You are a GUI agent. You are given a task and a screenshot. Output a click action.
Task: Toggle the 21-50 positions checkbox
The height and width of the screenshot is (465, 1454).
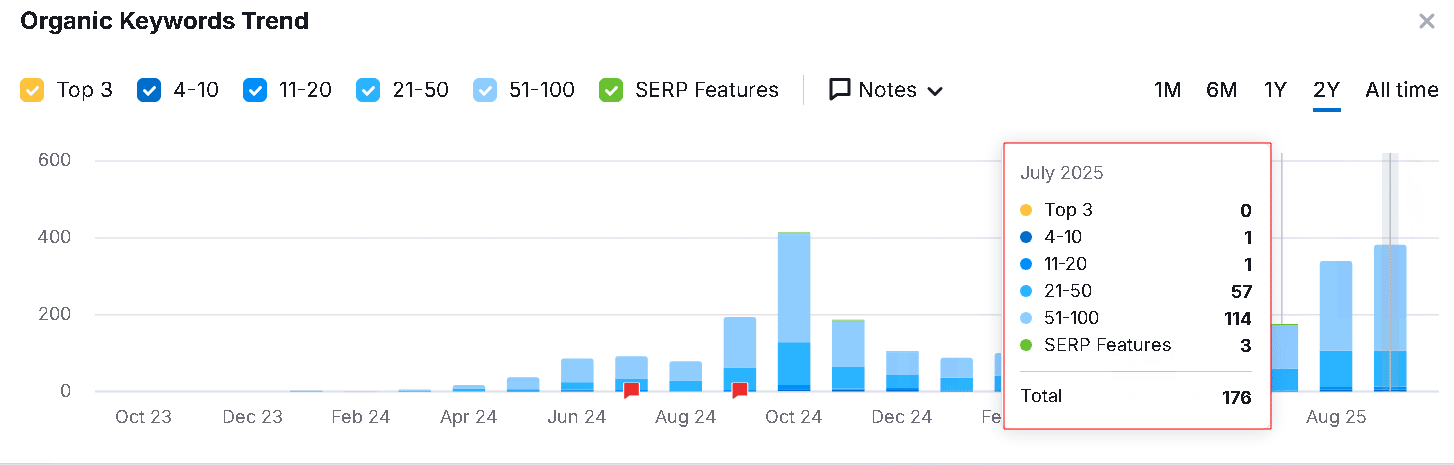[368, 90]
